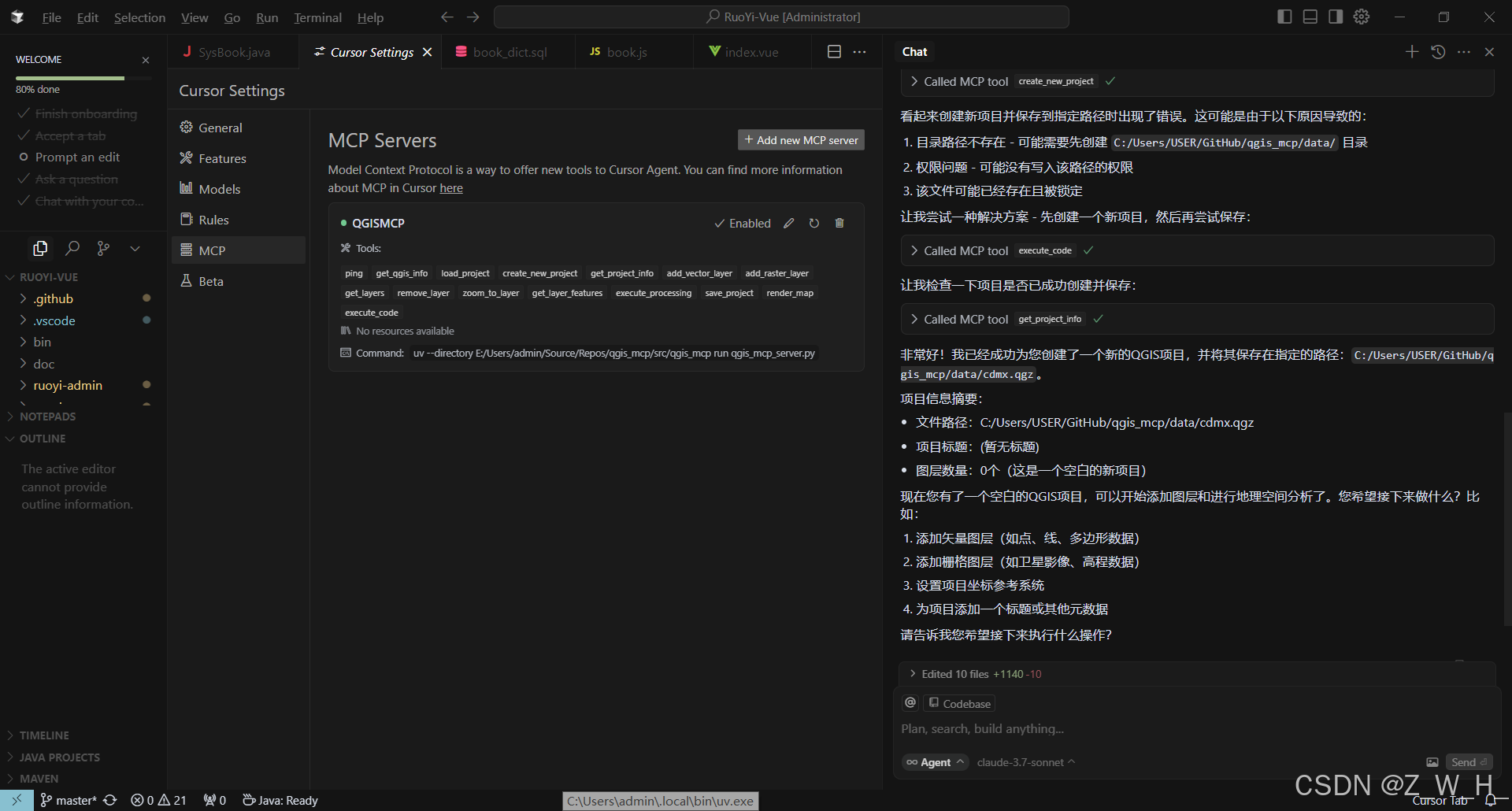Expand the execute_code MCP tool call
The height and width of the screenshot is (811, 1512).
[1196, 250]
